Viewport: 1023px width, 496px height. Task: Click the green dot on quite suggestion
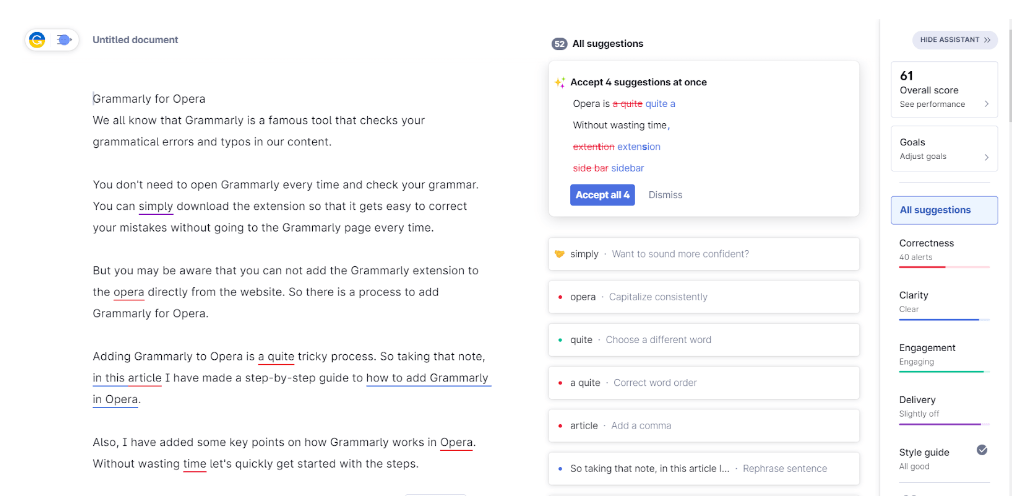tap(560, 340)
